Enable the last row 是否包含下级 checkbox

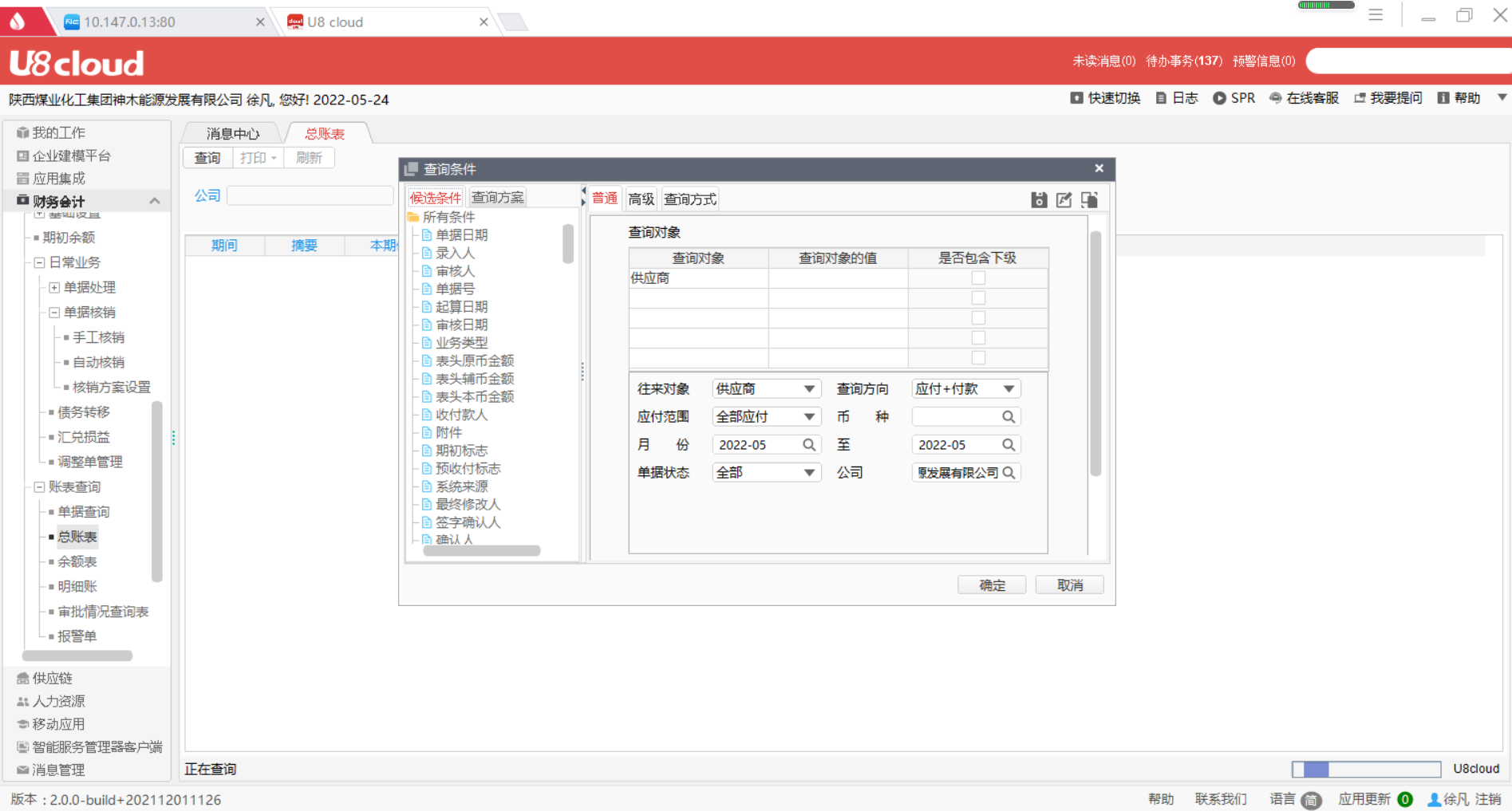[x=978, y=358]
